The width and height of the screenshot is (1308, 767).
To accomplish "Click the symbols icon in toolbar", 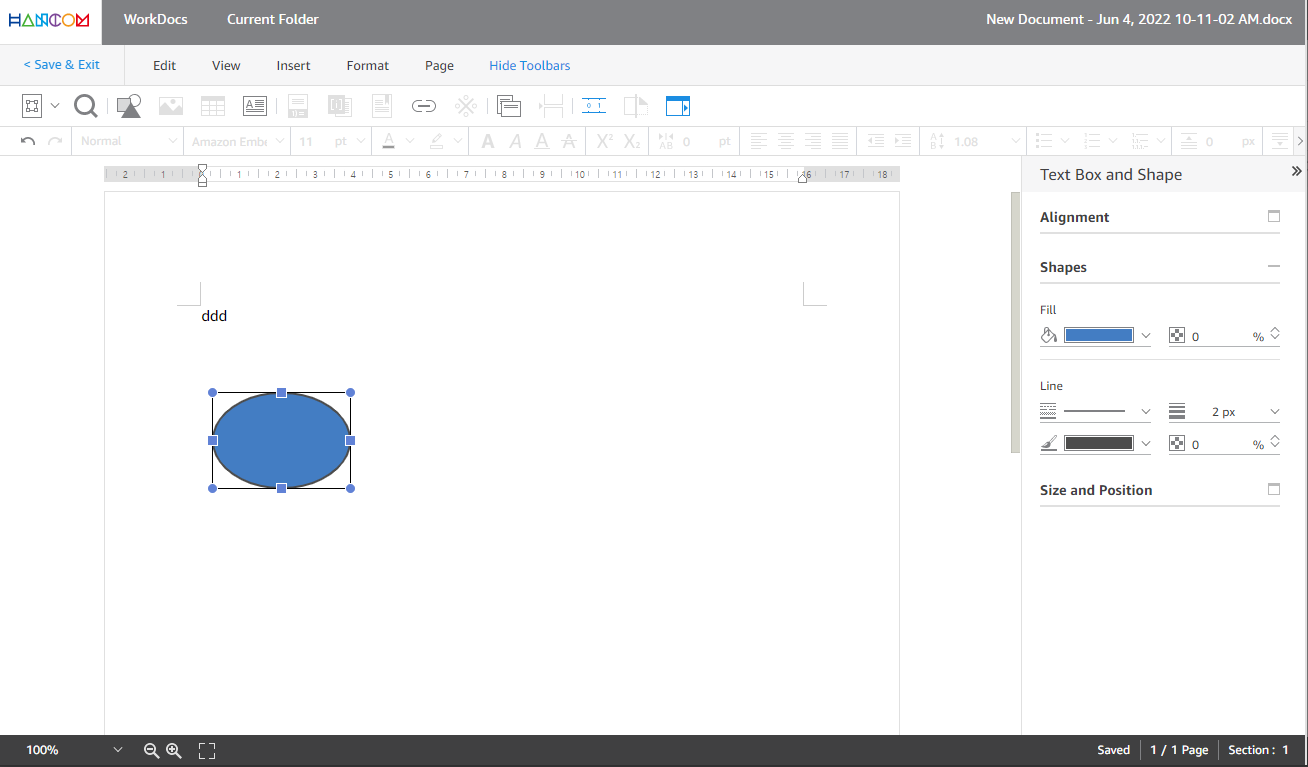I will click(466, 105).
